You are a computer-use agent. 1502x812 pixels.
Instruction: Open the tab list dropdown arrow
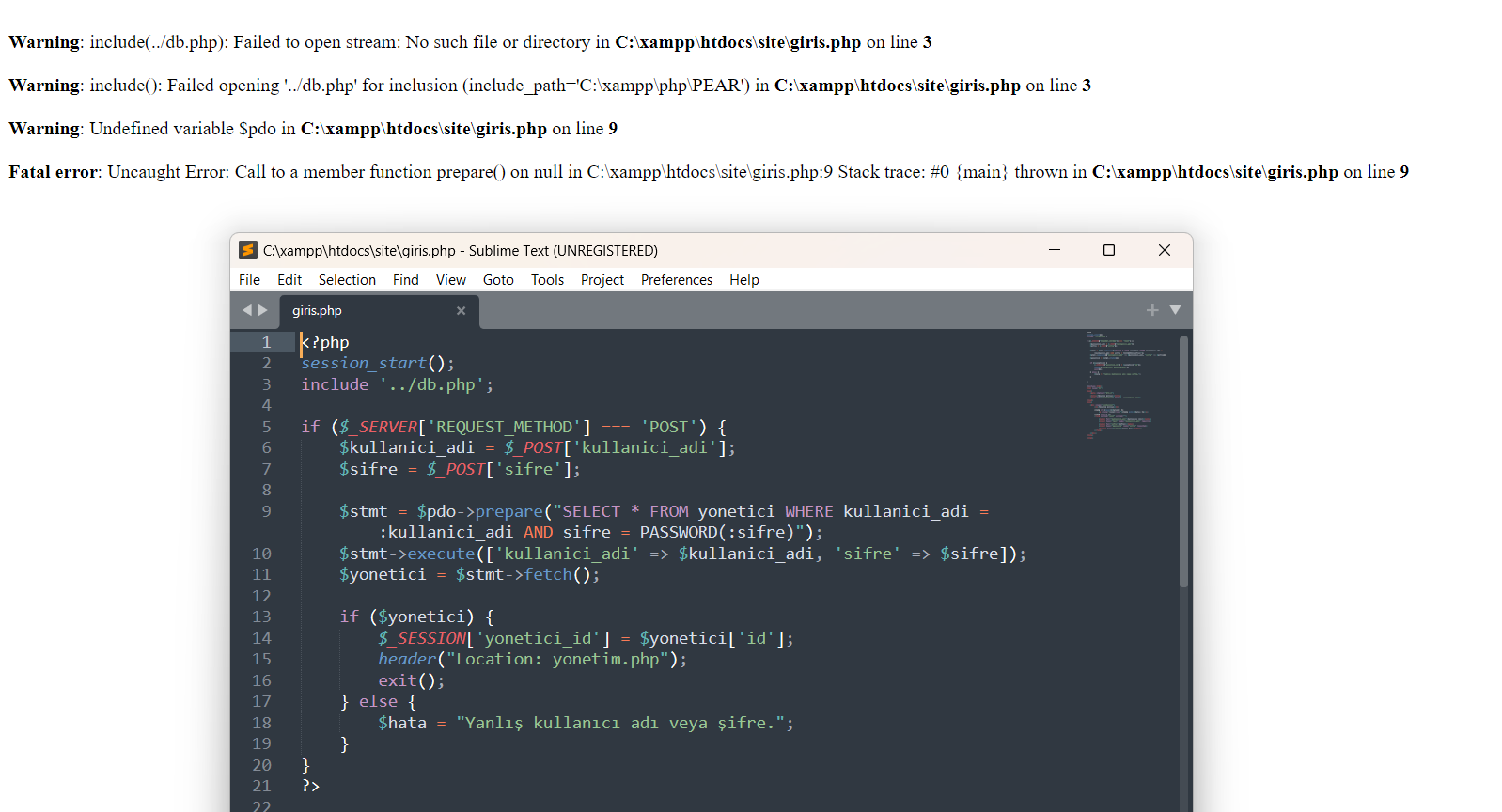1175,310
